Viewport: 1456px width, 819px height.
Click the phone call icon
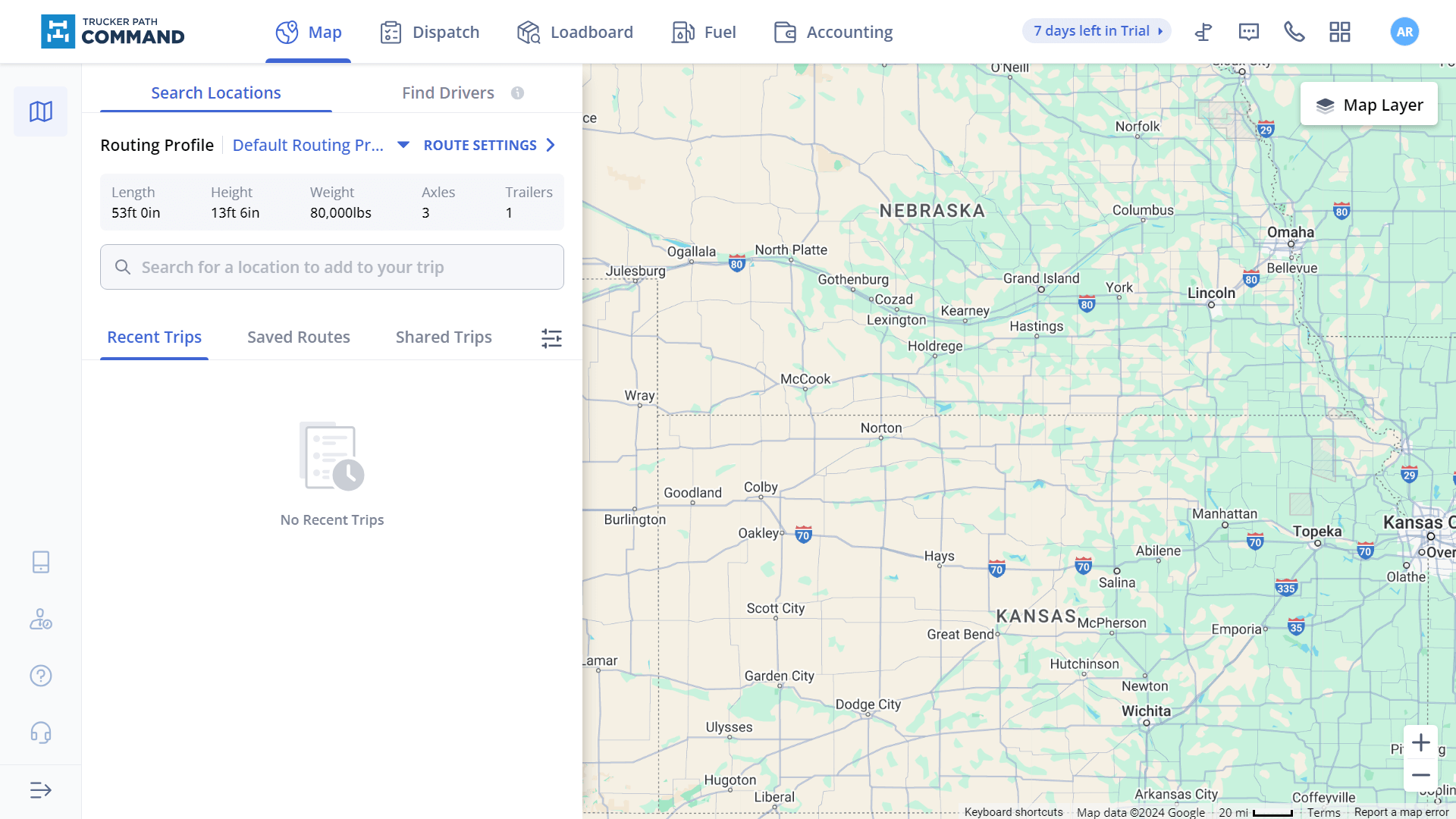tap(1294, 31)
